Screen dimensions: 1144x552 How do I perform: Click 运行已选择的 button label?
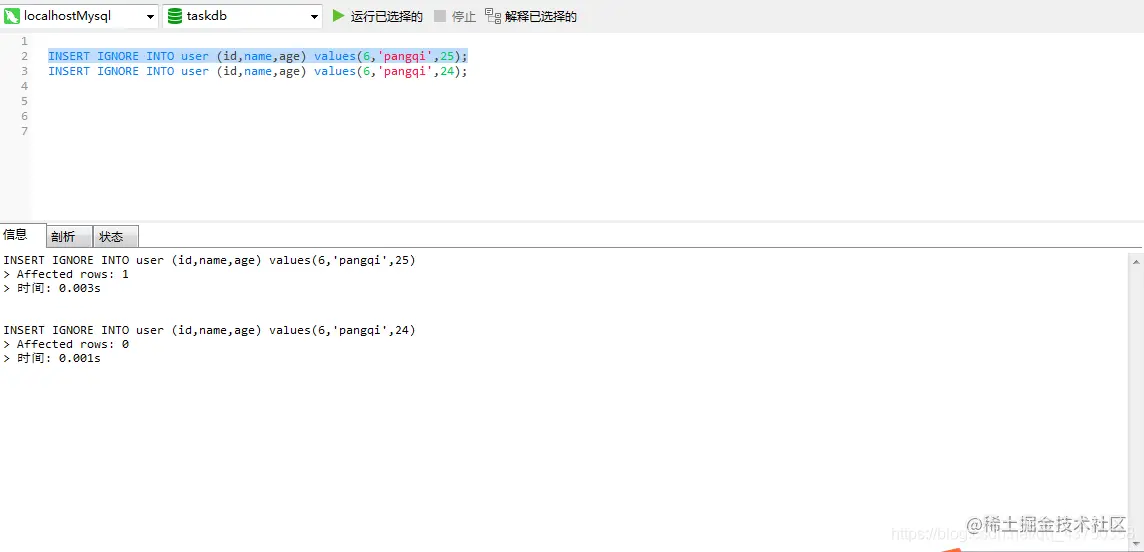pyautogui.click(x=387, y=17)
